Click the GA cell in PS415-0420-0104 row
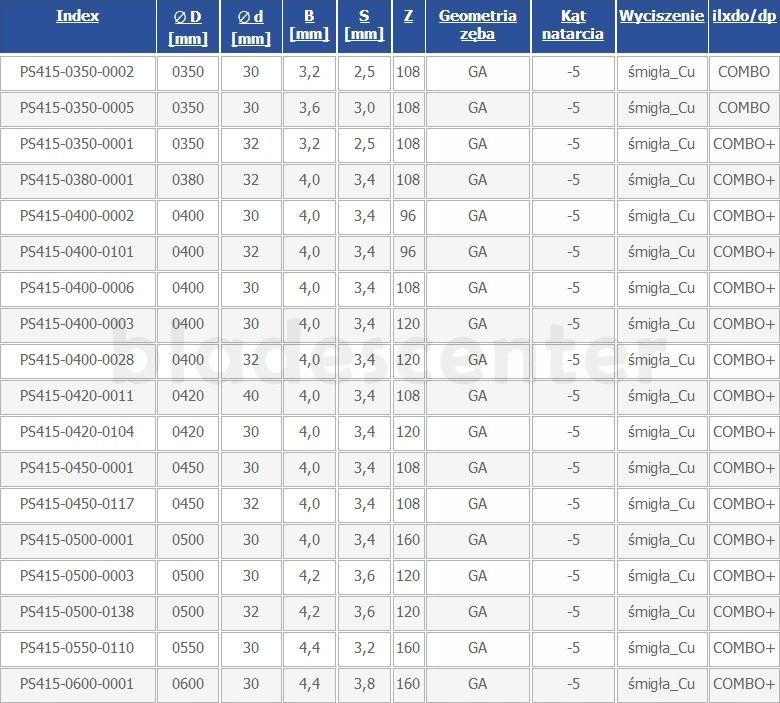780x703 pixels. [478, 432]
